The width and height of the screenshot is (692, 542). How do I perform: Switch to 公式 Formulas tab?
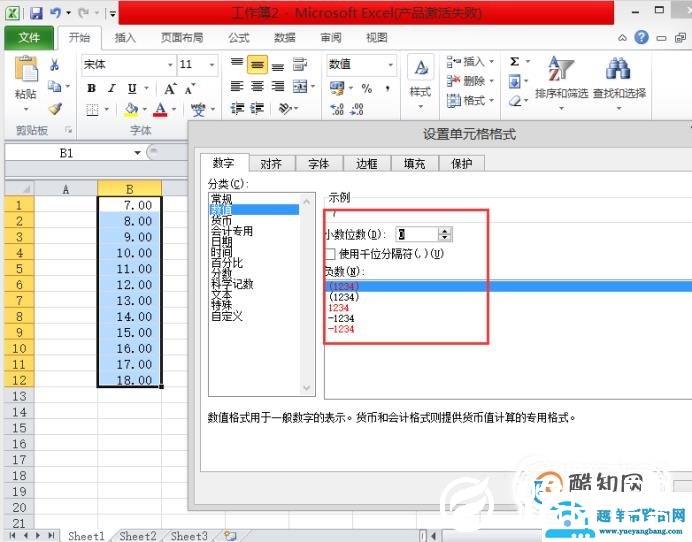click(x=239, y=38)
